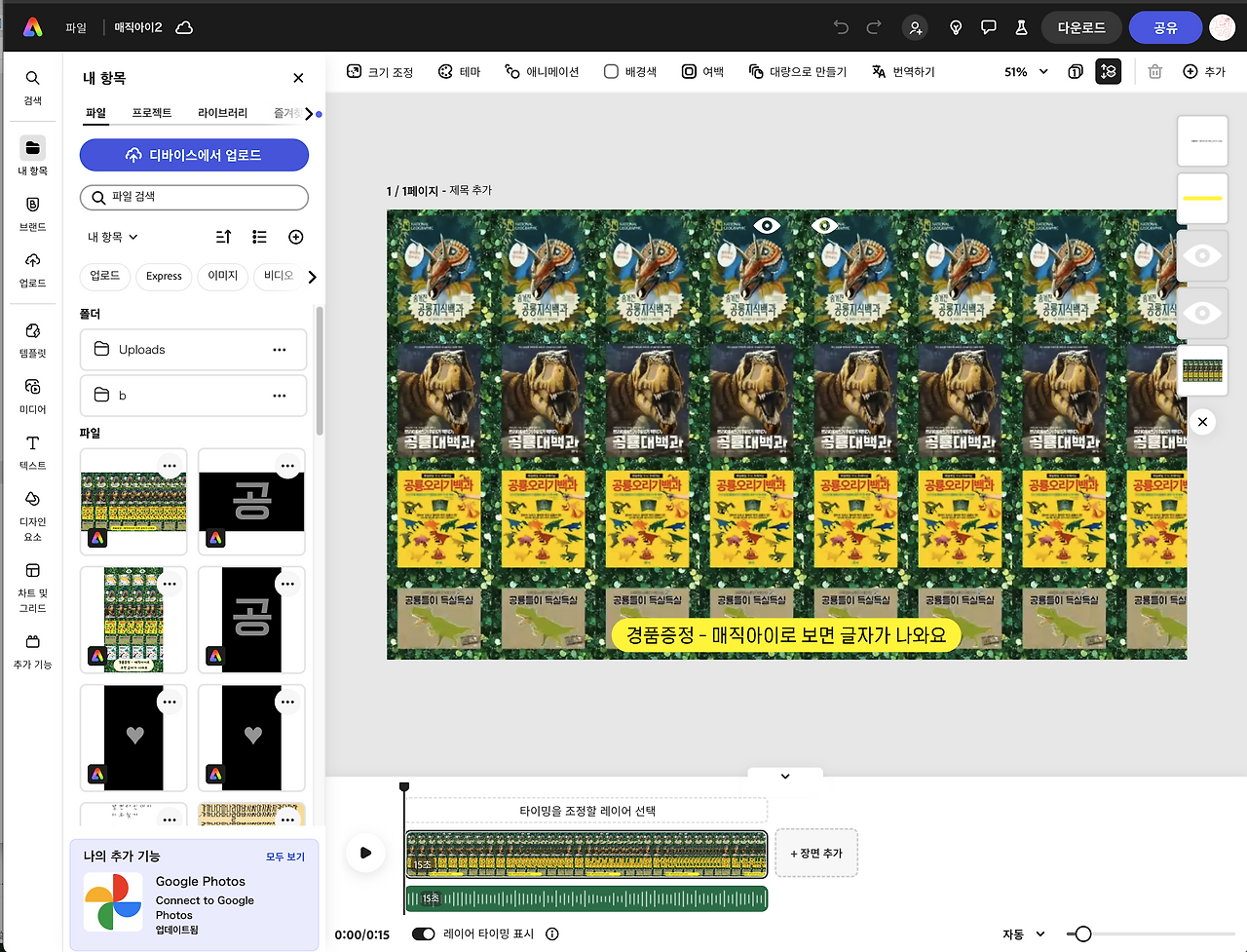Viewport: 1247px width, 952px height.
Task: Open the lightbulb tips icon
Action: pos(956,27)
